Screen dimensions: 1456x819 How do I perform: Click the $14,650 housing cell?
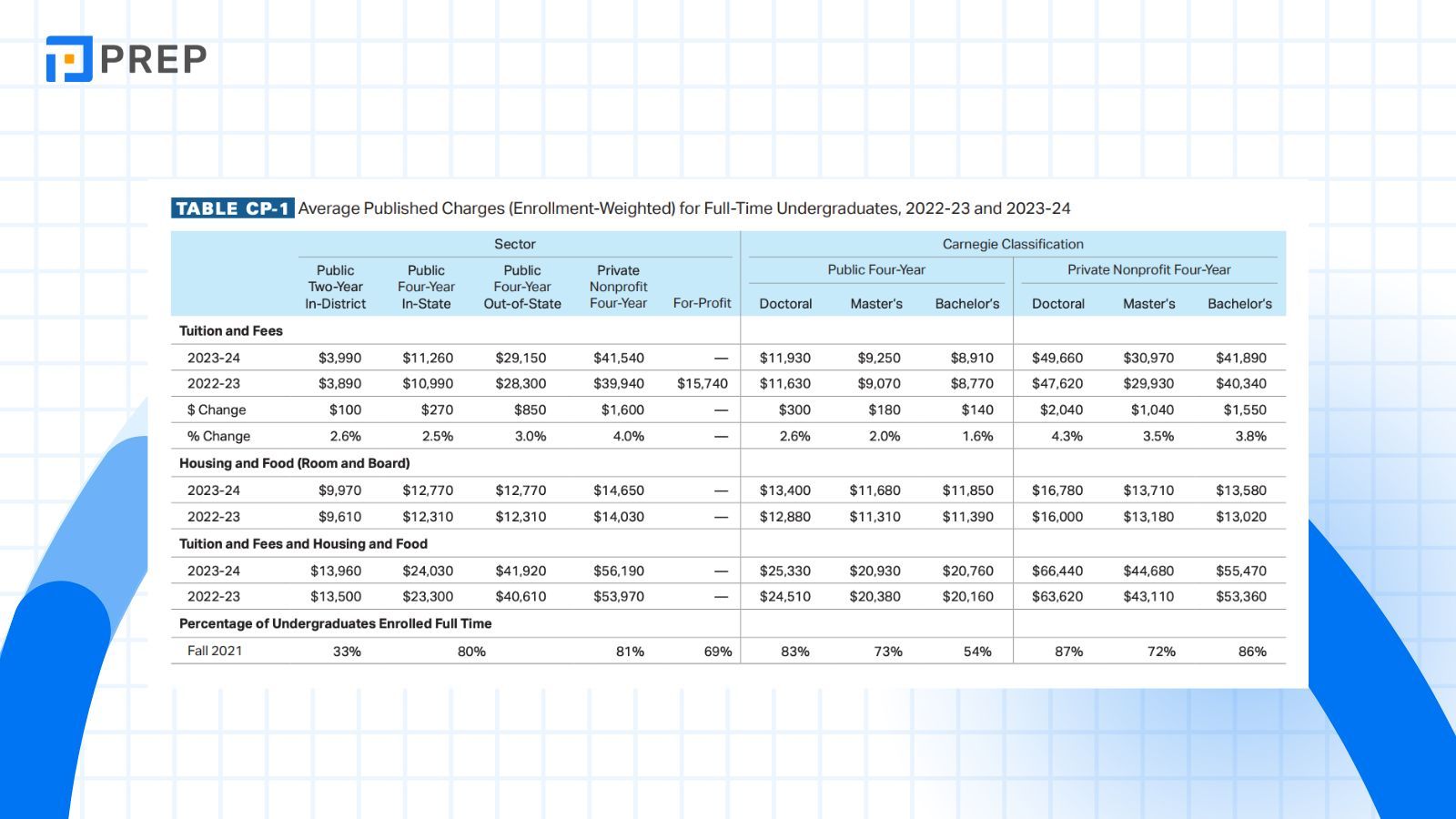tap(619, 490)
